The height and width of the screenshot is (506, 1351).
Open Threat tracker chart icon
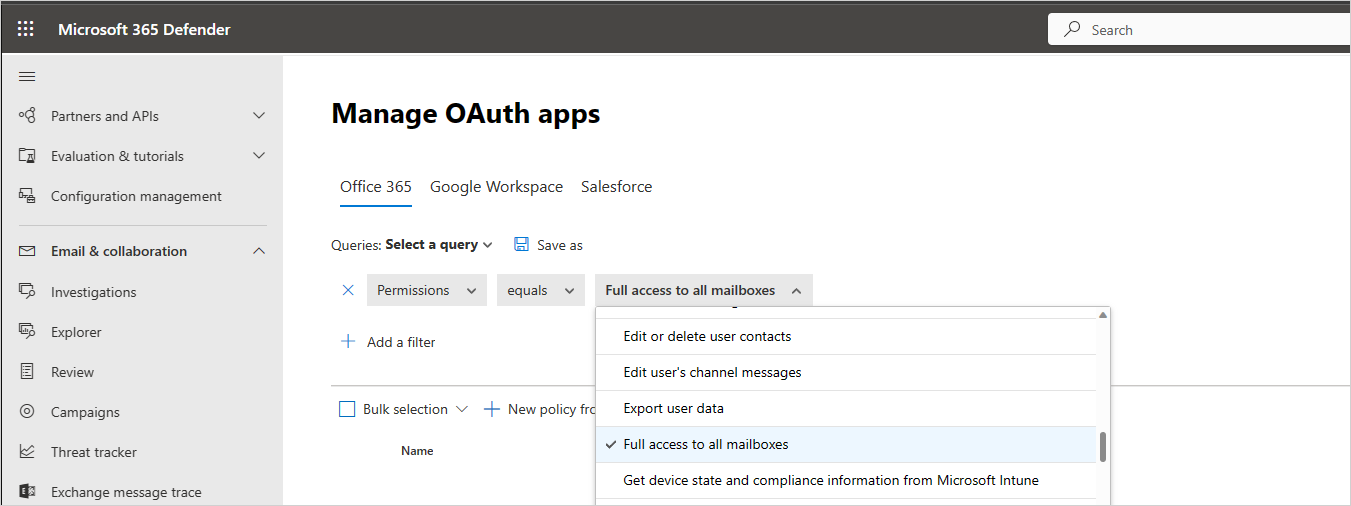pos(28,452)
